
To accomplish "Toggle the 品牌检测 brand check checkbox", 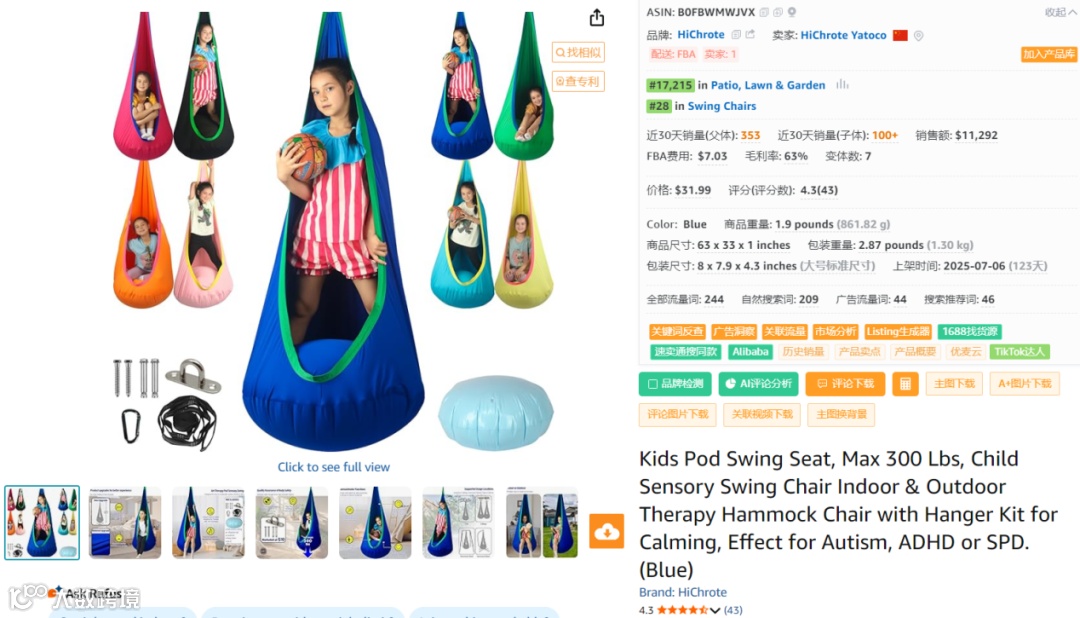I will pos(653,384).
